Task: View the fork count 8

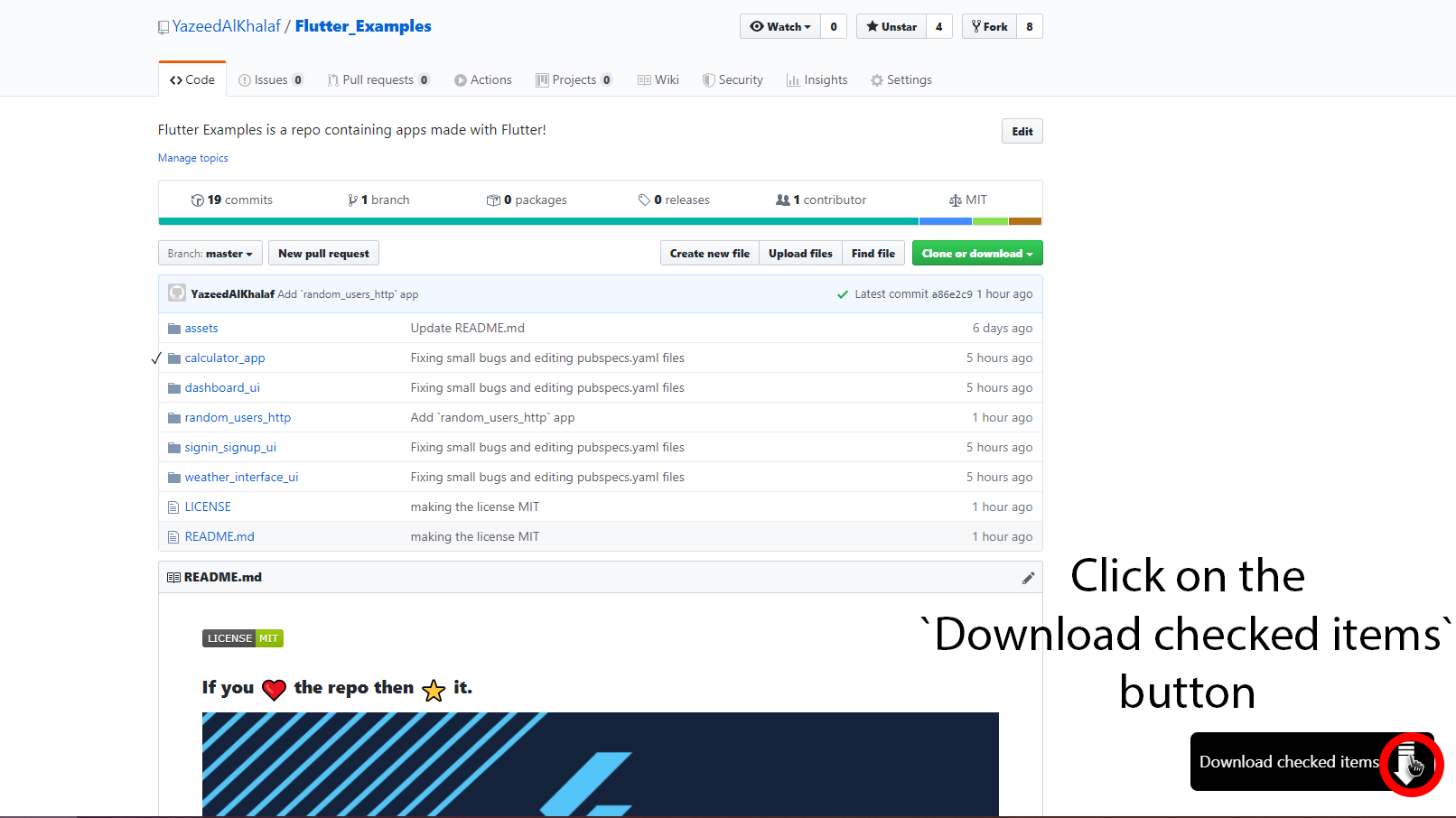Action: [x=1030, y=27]
